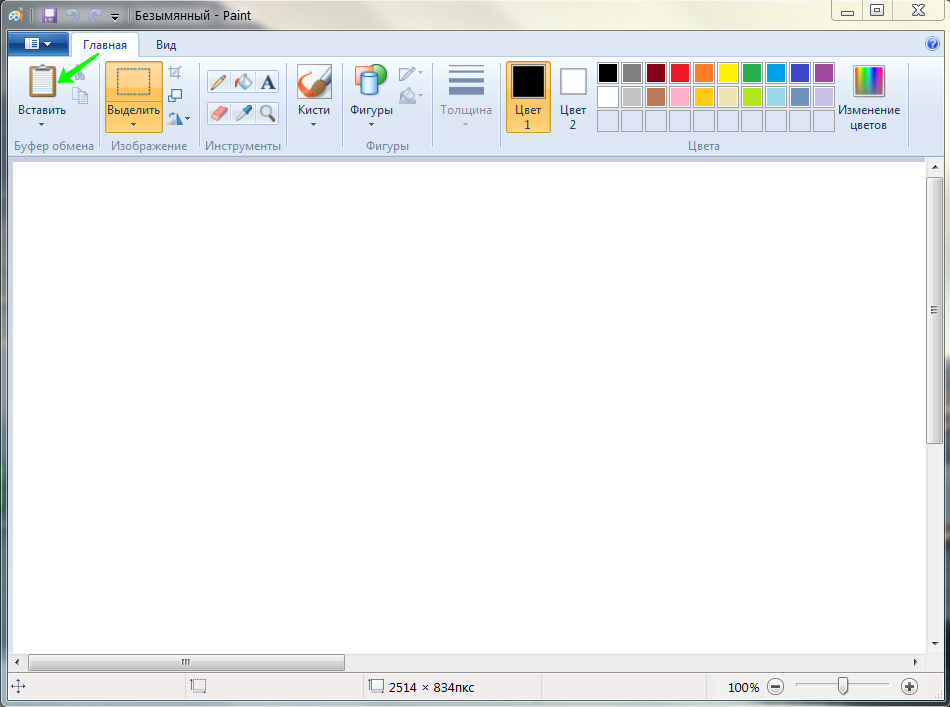950x707 pixels.
Task: Switch to the Вид tab
Action: click(x=166, y=45)
